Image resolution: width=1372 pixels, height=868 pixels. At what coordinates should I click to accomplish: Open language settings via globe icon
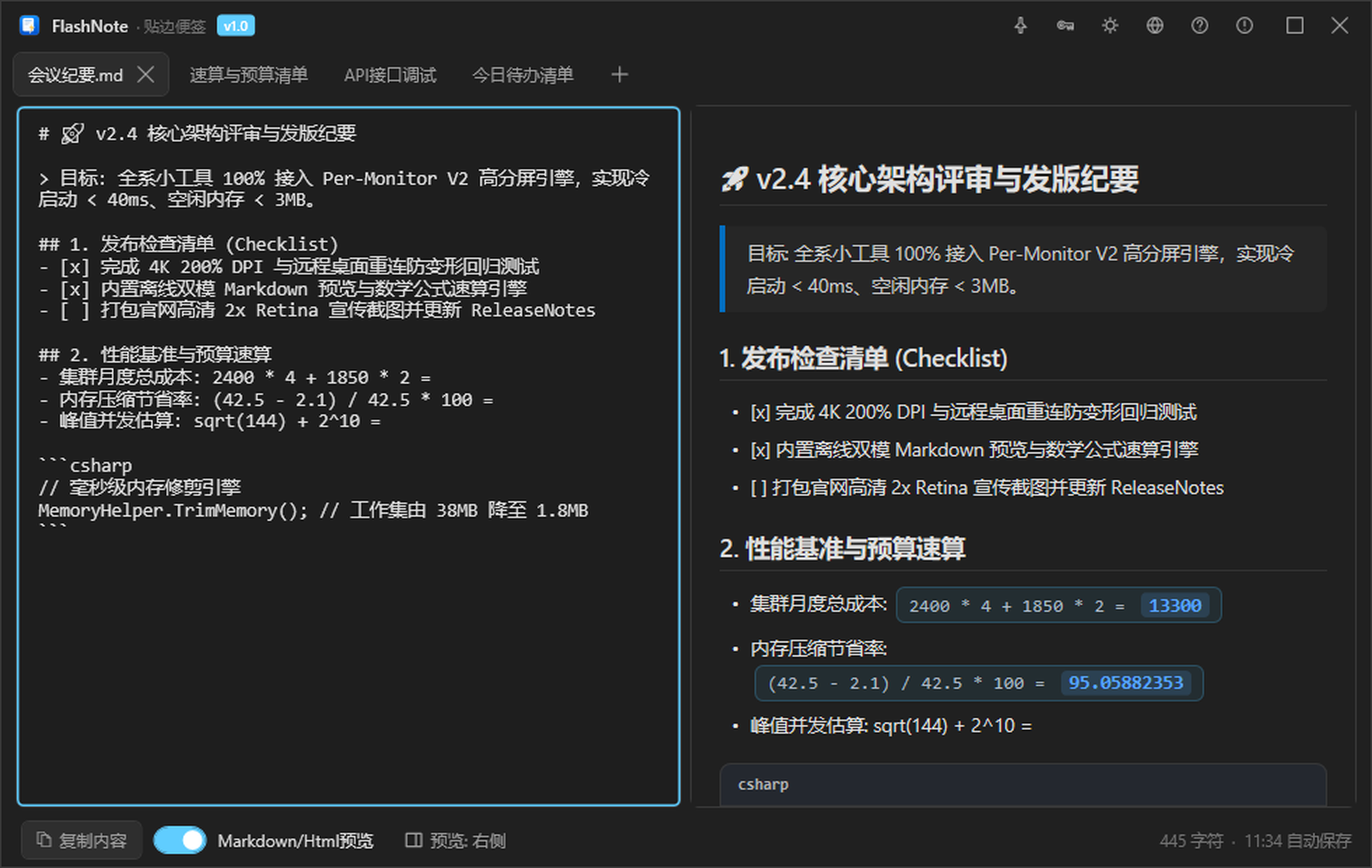[x=1154, y=26]
